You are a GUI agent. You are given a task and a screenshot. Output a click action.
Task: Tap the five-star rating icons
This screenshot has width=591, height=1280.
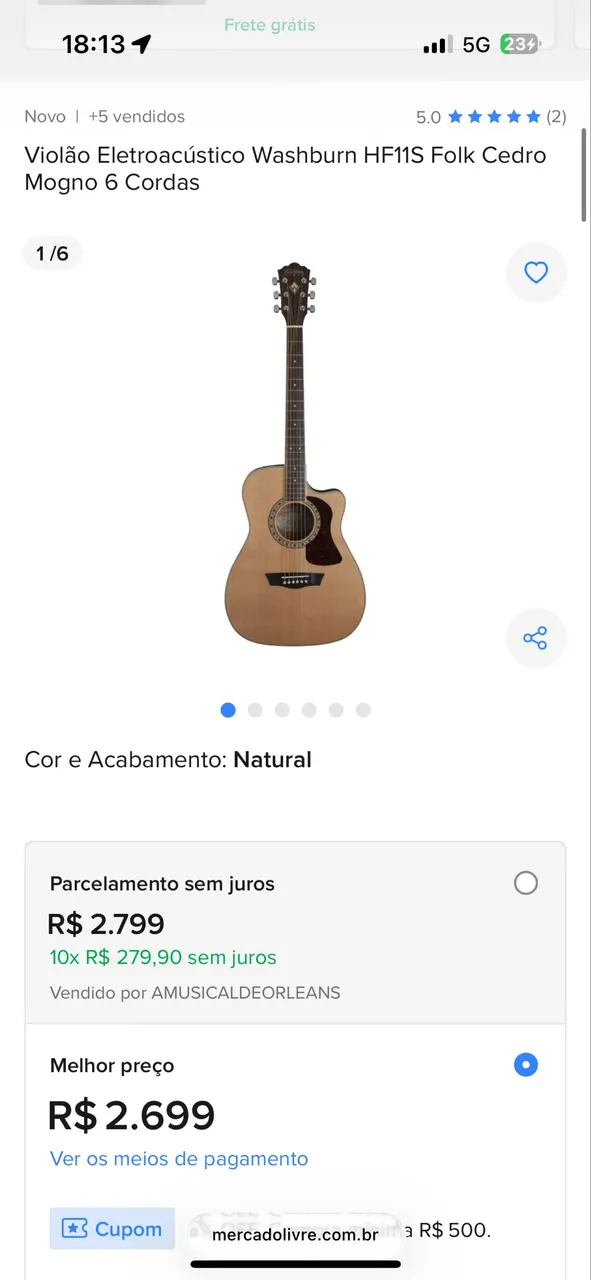tap(494, 117)
